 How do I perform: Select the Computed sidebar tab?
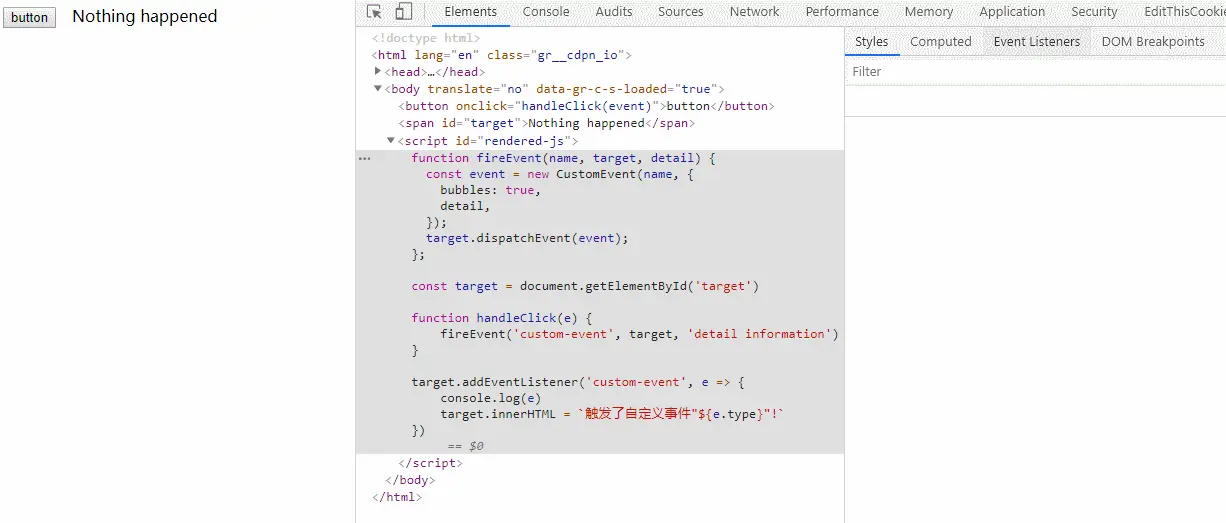[x=941, y=42]
